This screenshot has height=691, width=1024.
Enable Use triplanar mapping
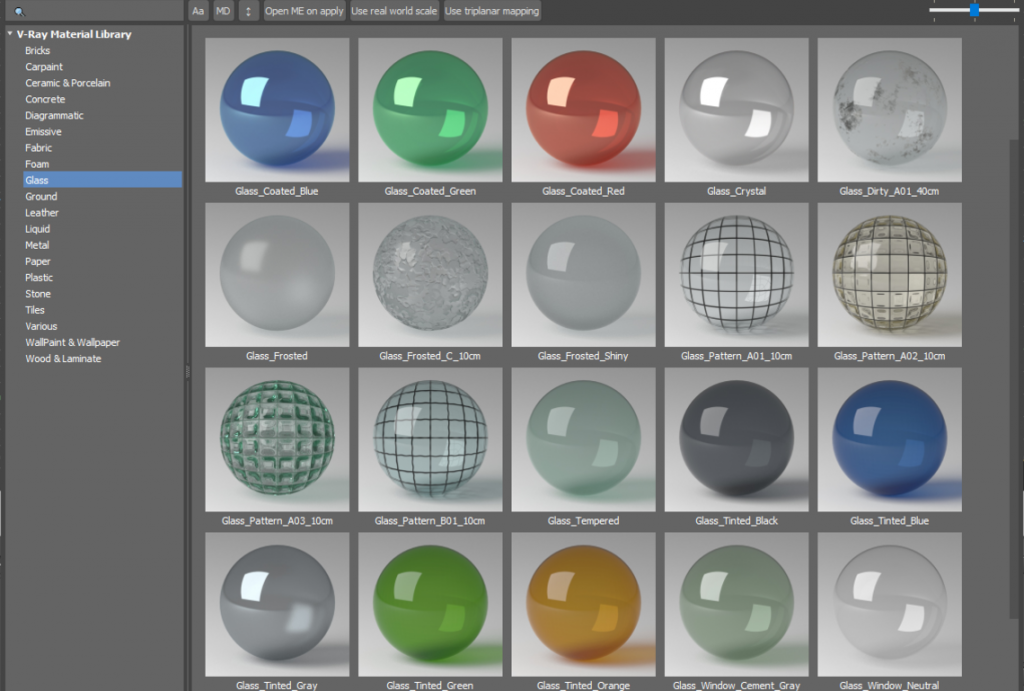point(490,11)
